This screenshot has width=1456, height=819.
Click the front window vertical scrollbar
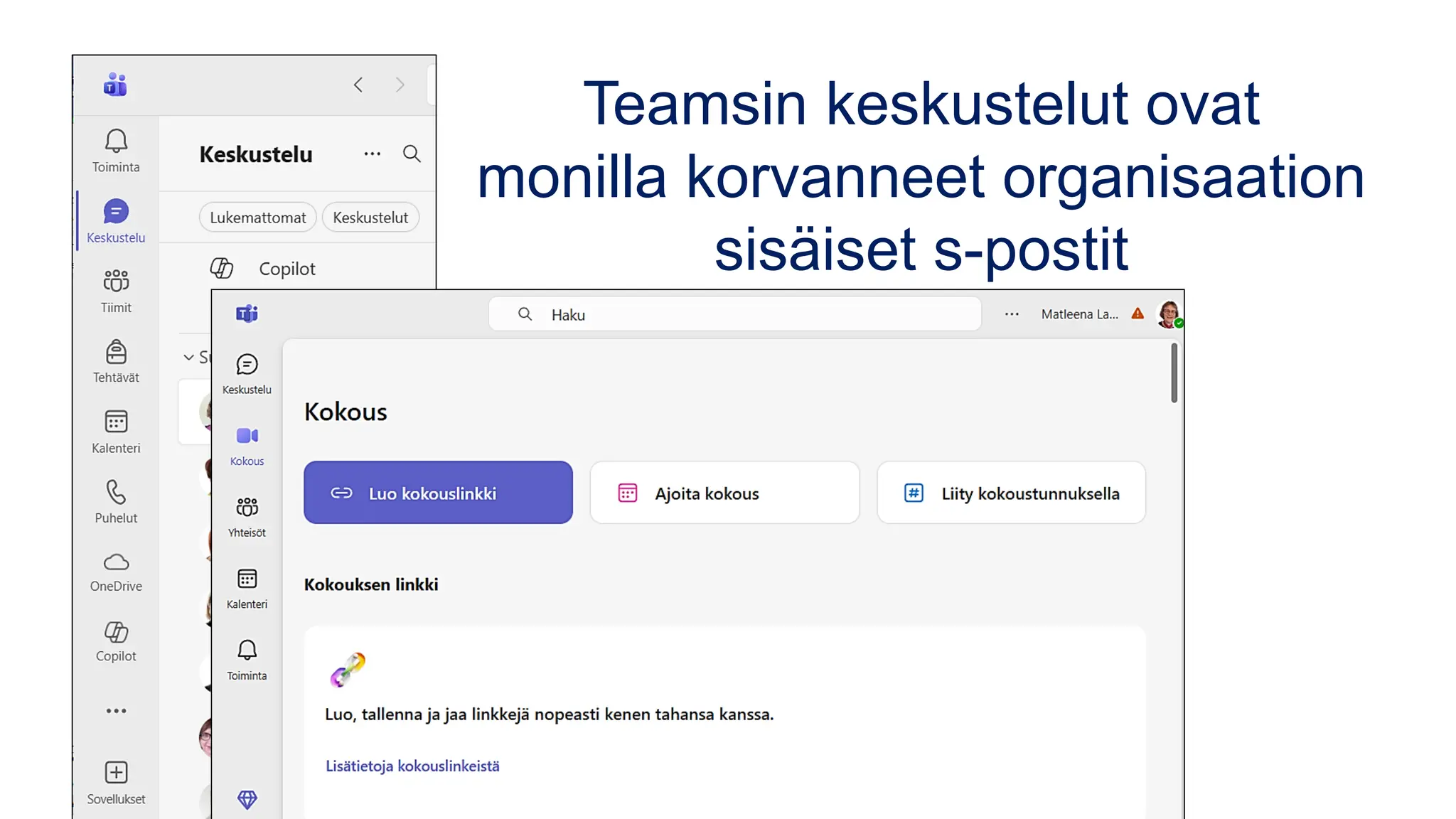1174,373
